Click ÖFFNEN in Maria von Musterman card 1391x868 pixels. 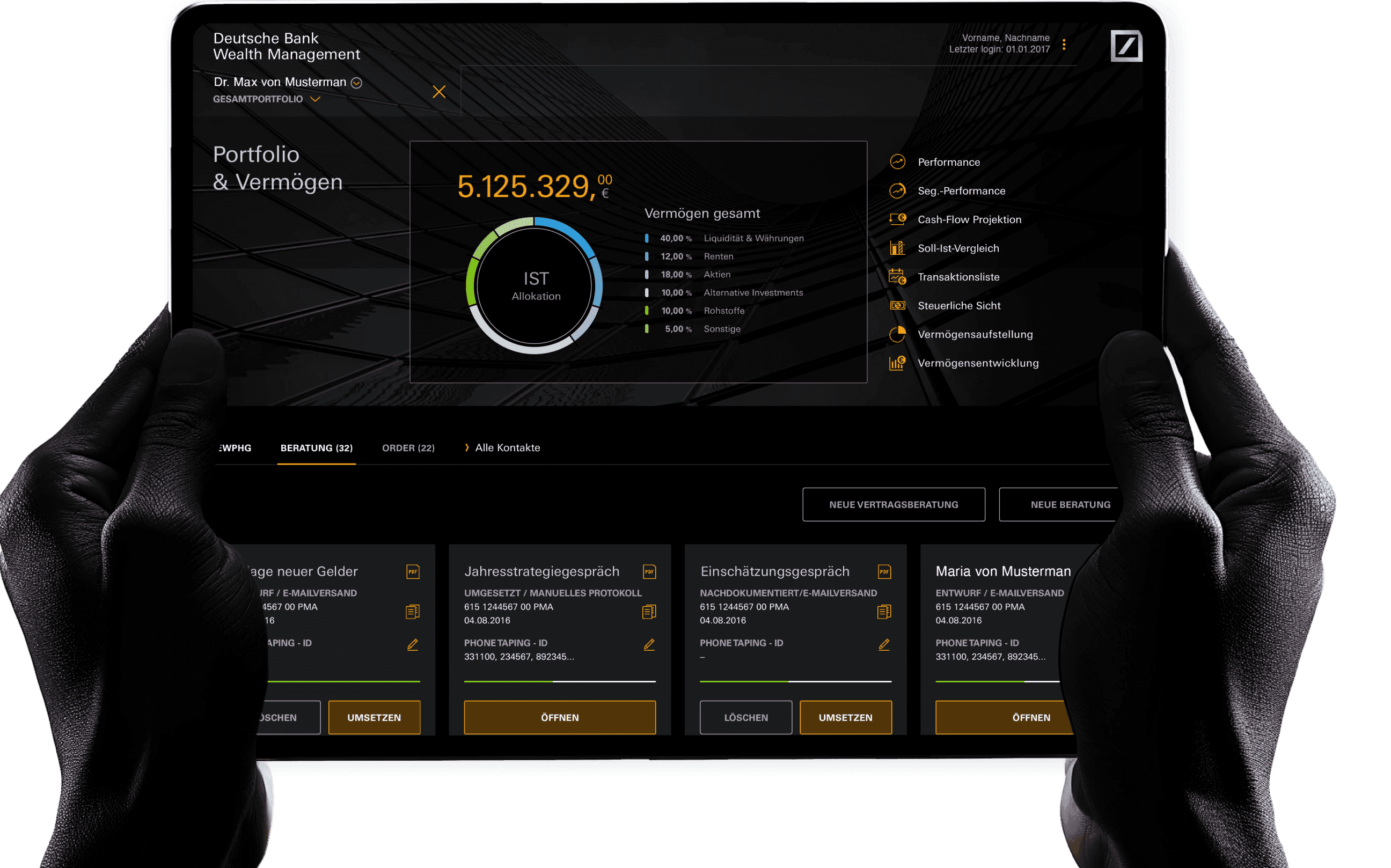1005,717
